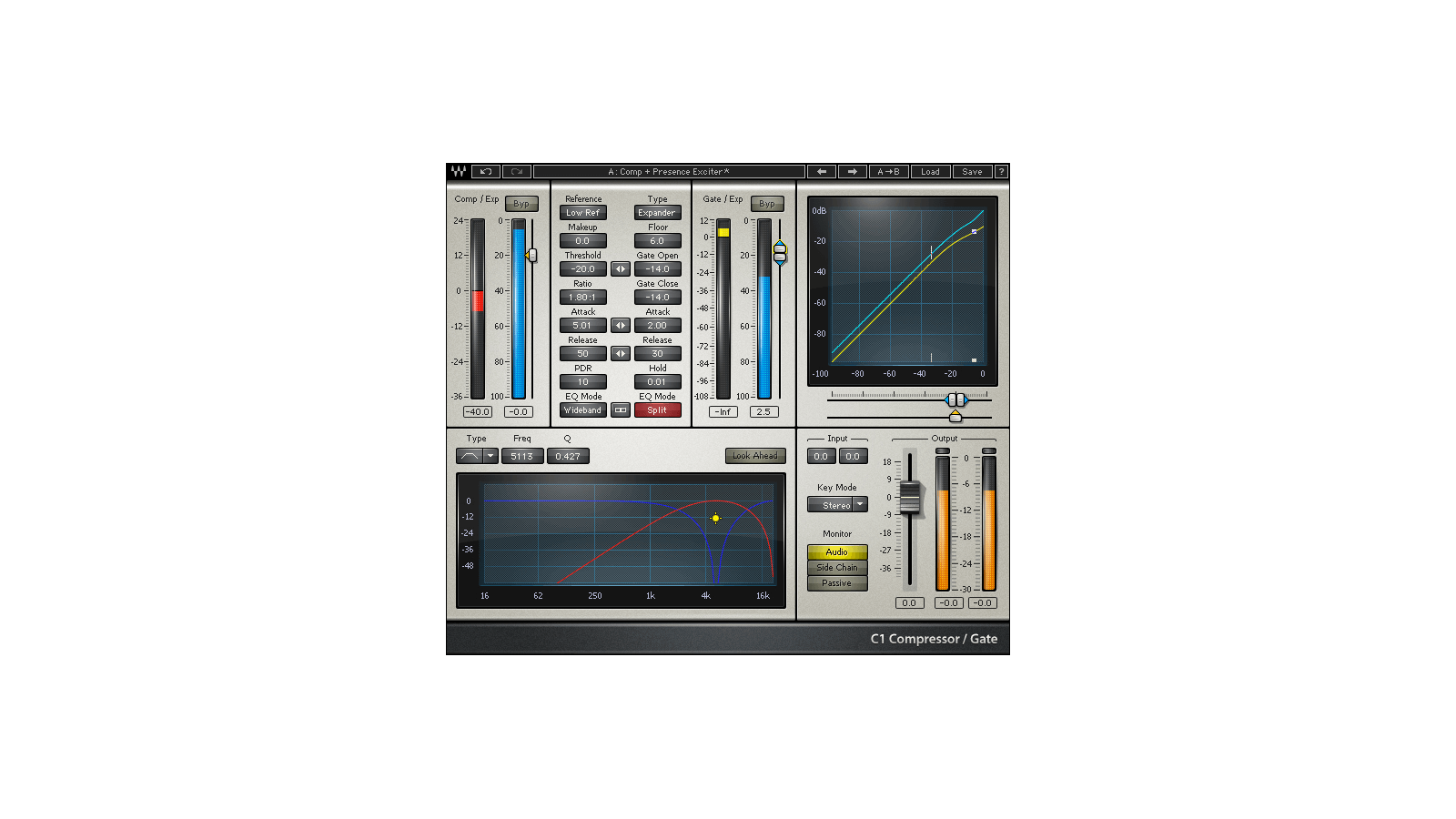Screen dimensions: 1456x819
Task: Click the Q 0.427 field
Action: pyautogui.click(x=568, y=456)
